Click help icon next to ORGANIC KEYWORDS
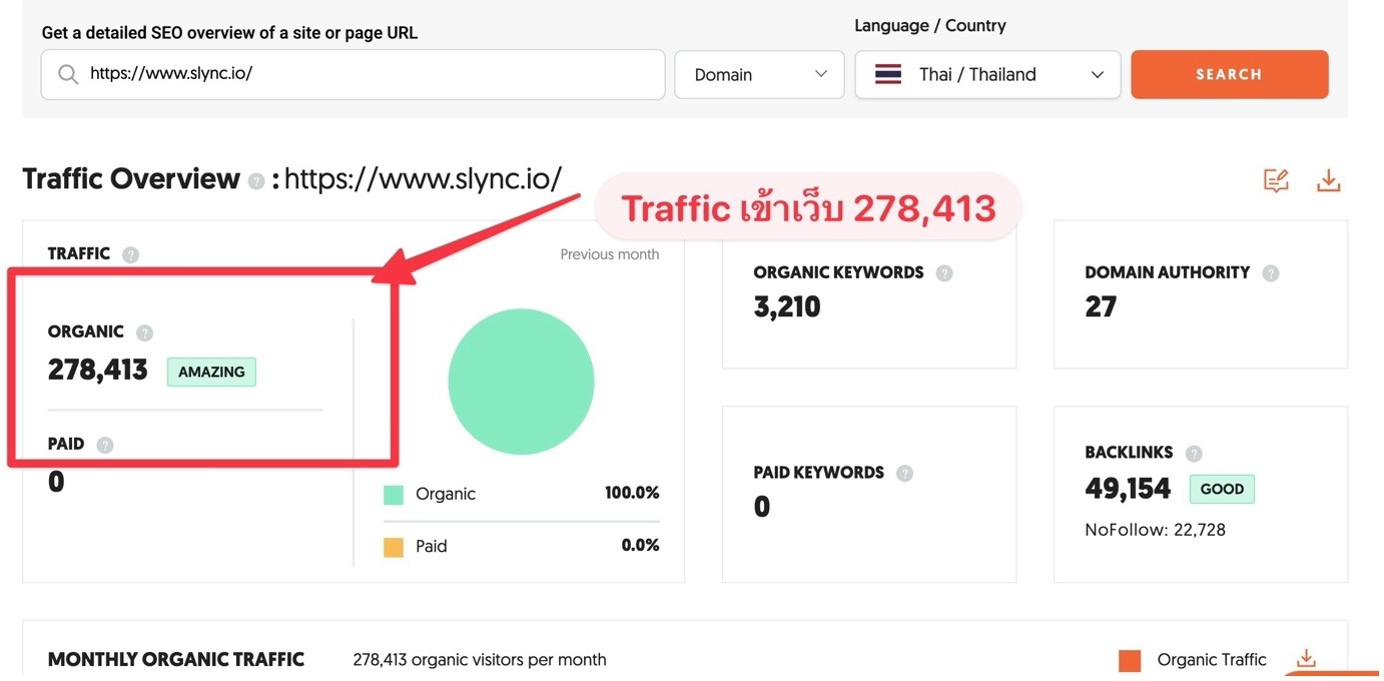Viewport: 1384px width, 681px height. point(944,273)
